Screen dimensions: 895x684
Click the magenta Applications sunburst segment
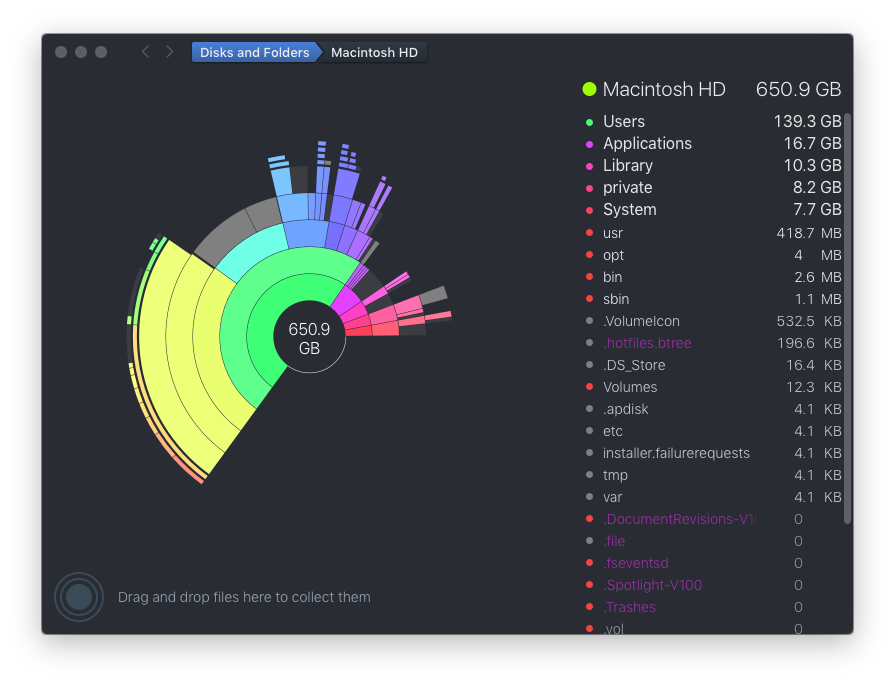pos(344,301)
